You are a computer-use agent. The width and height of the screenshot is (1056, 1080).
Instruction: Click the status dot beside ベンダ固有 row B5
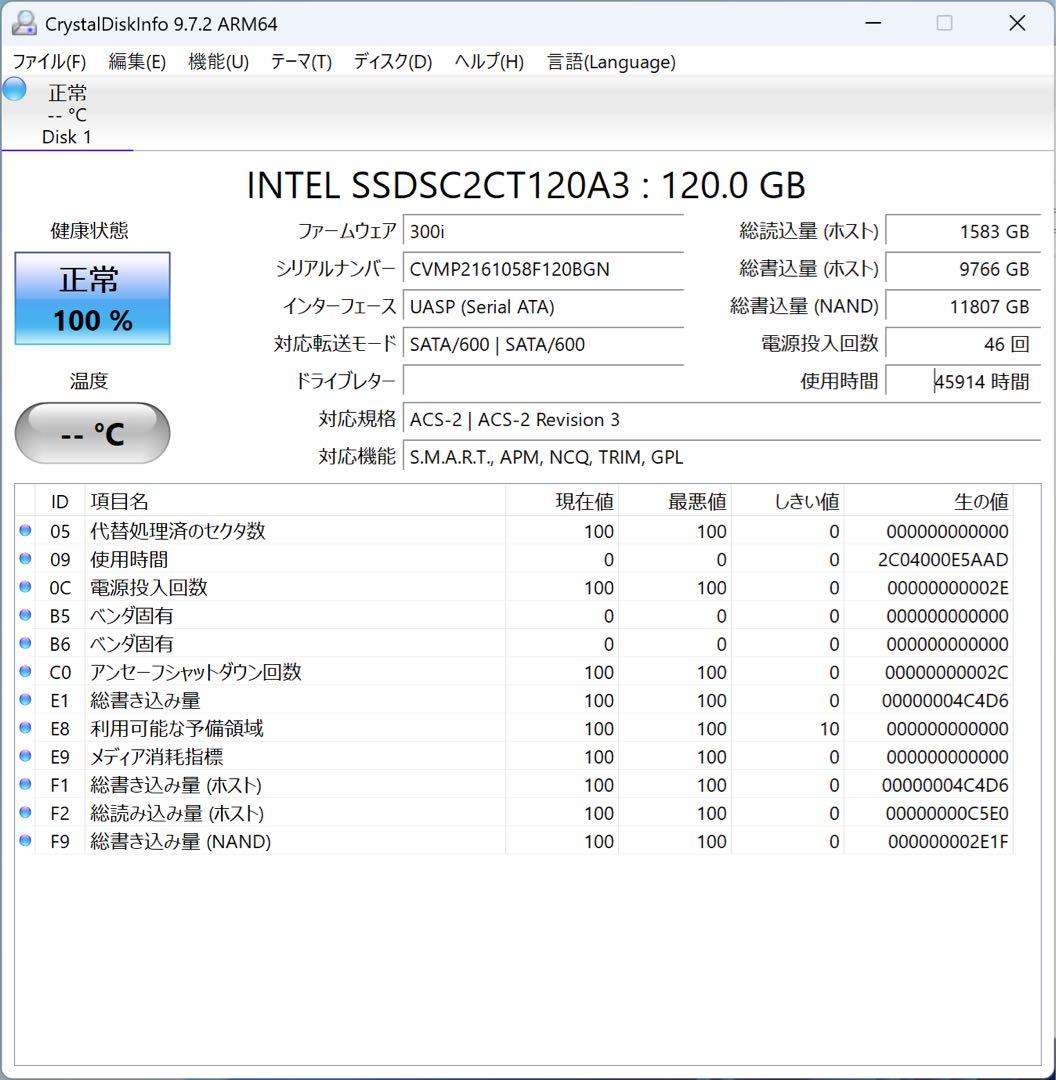(25, 616)
